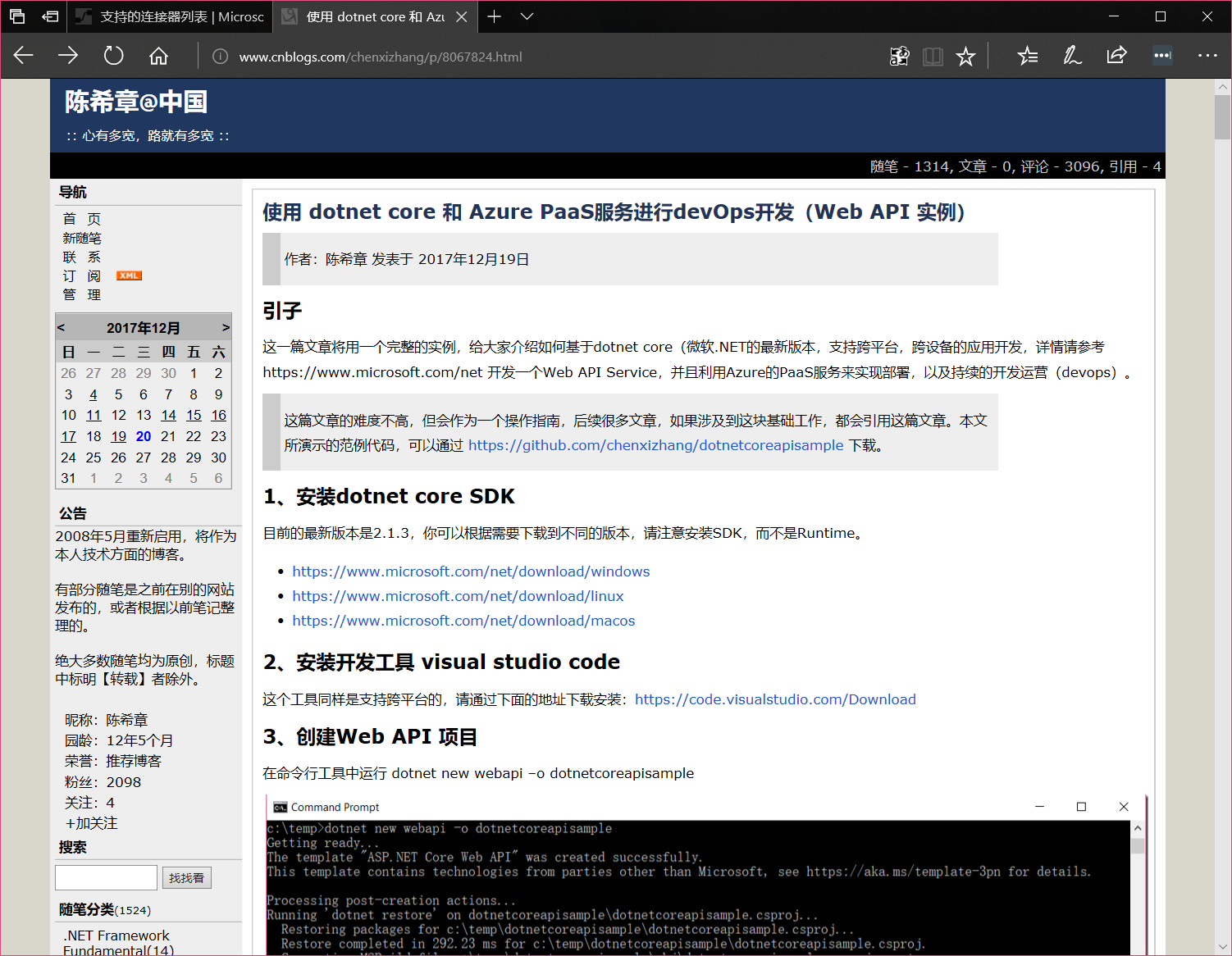Open Settings and more menu
This screenshot has width=1232, height=956.
pyautogui.click(x=1207, y=56)
